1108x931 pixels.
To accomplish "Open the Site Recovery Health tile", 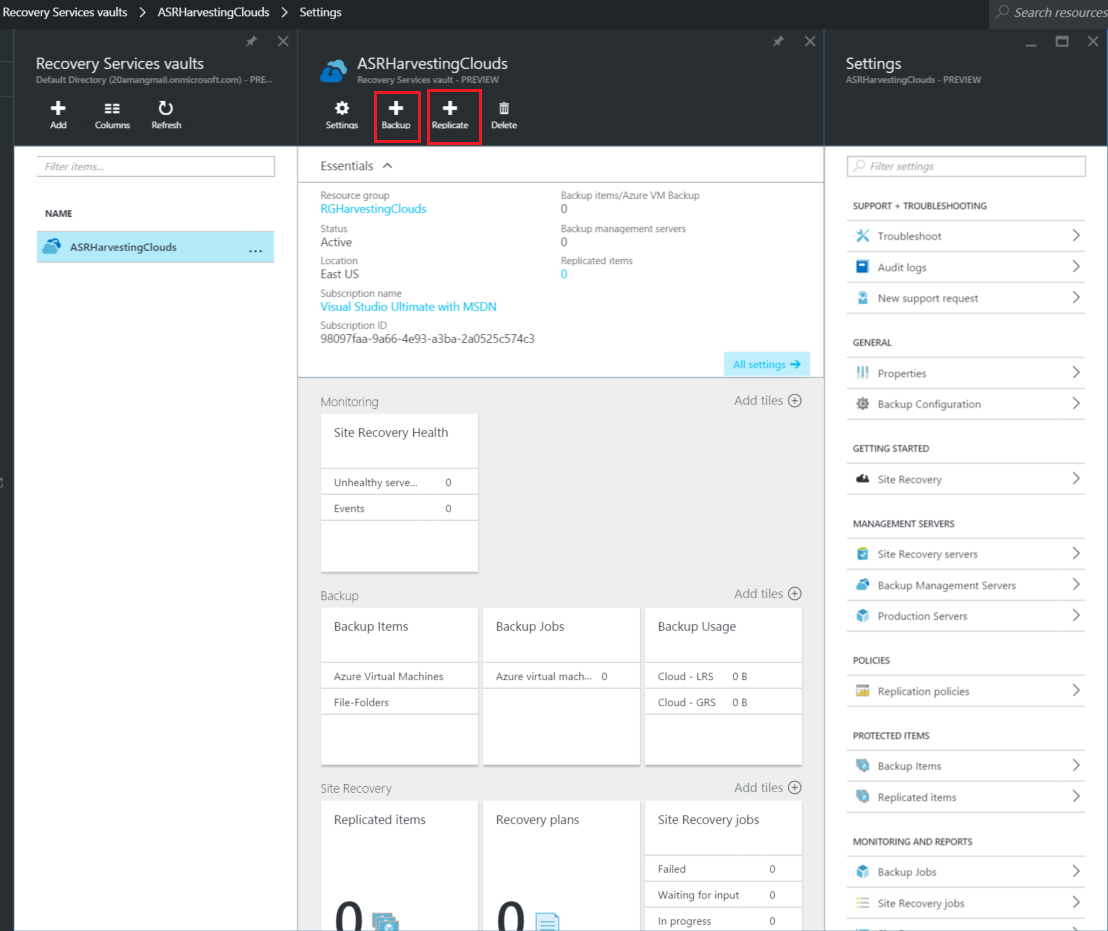I will [x=399, y=493].
